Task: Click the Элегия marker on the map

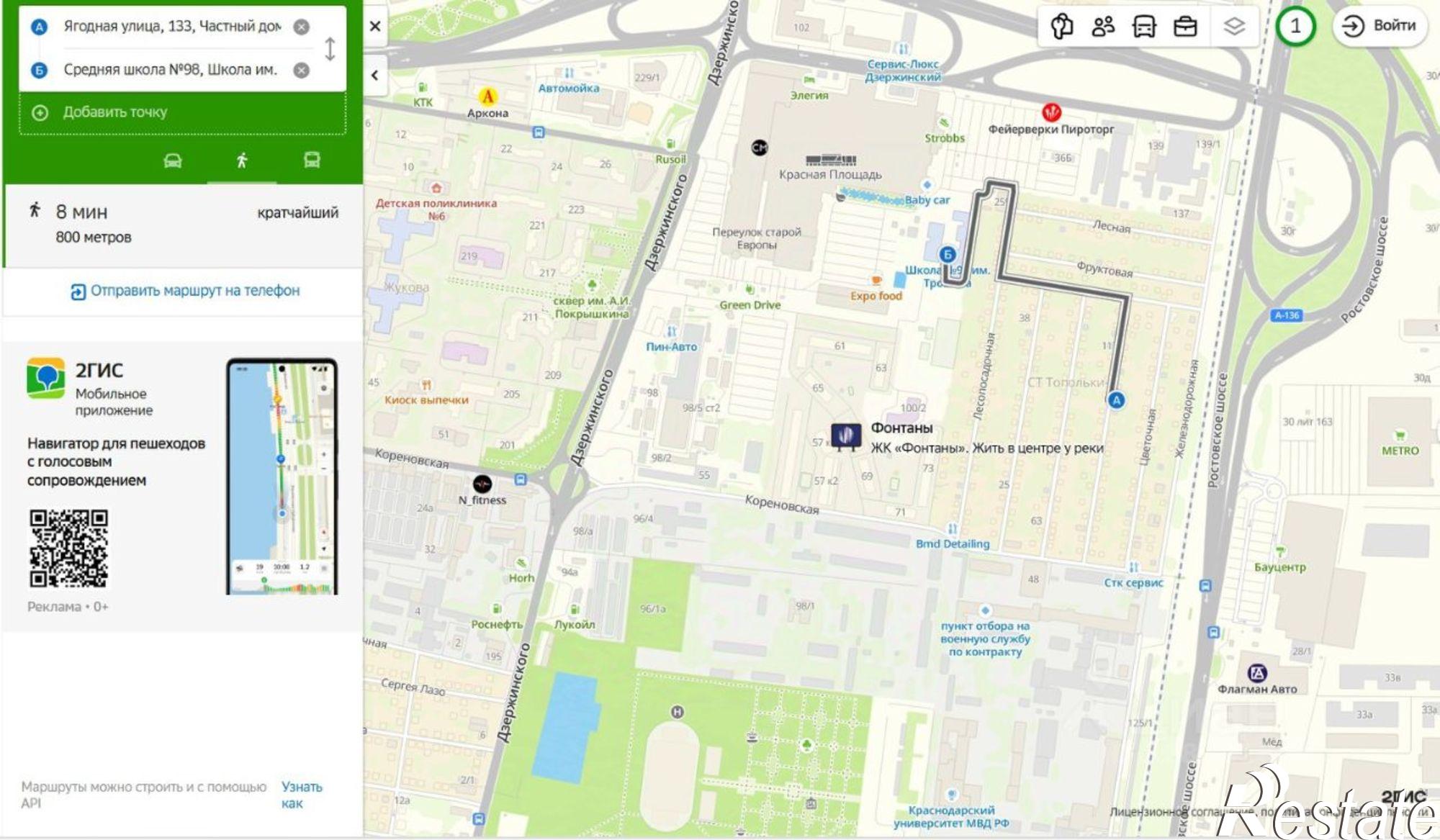Action: point(809,80)
